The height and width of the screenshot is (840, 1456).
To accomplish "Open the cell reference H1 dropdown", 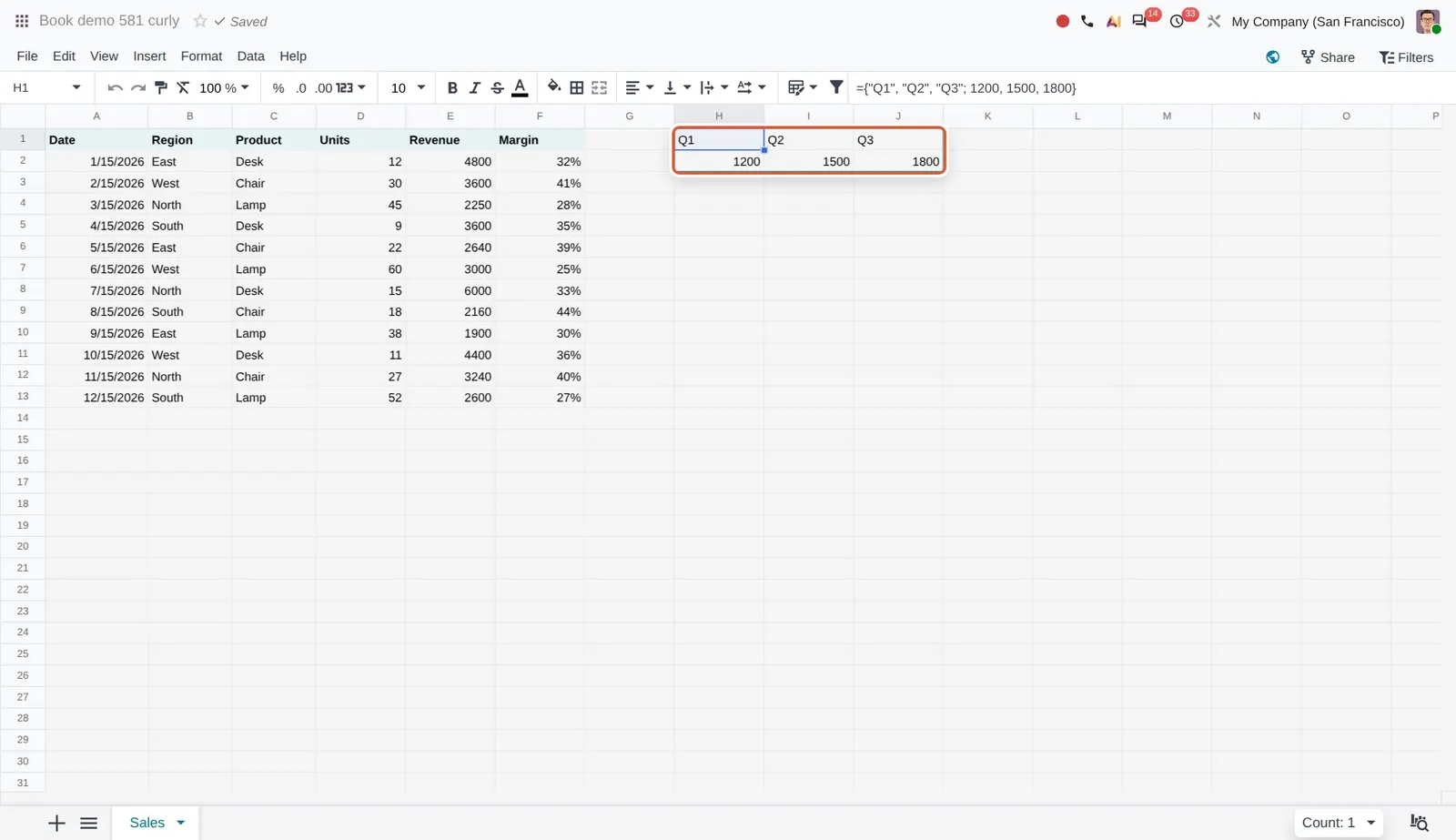I will tap(76, 87).
